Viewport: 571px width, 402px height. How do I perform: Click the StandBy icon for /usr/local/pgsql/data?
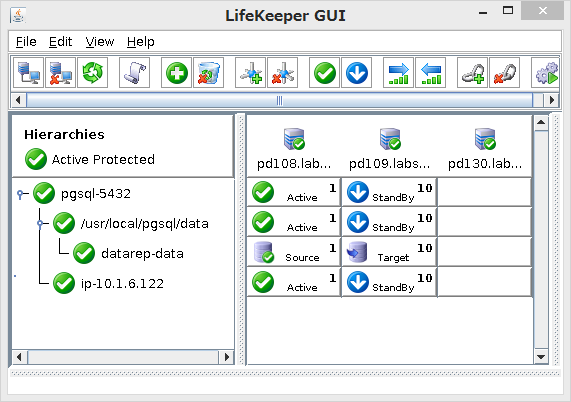358,222
